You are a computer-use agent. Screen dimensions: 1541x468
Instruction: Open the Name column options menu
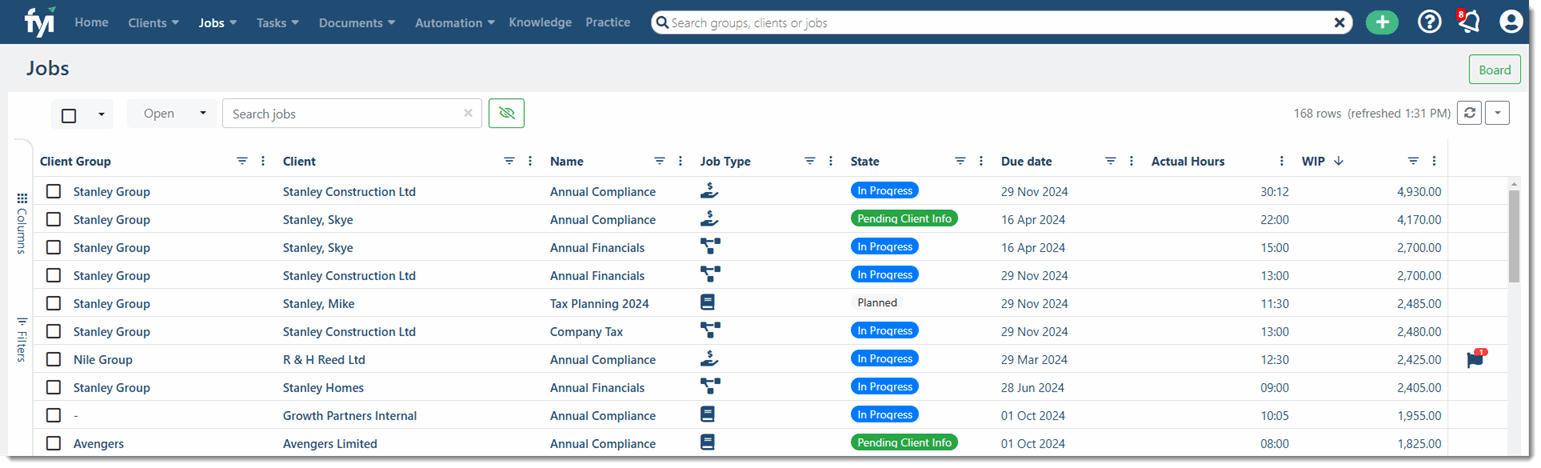(x=681, y=161)
